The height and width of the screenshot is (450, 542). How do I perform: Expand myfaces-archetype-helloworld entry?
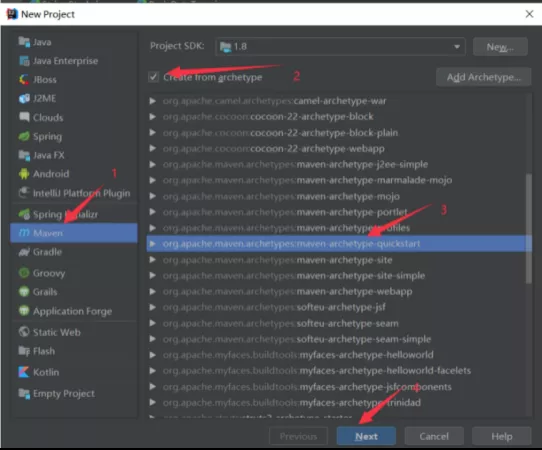[152, 355]
